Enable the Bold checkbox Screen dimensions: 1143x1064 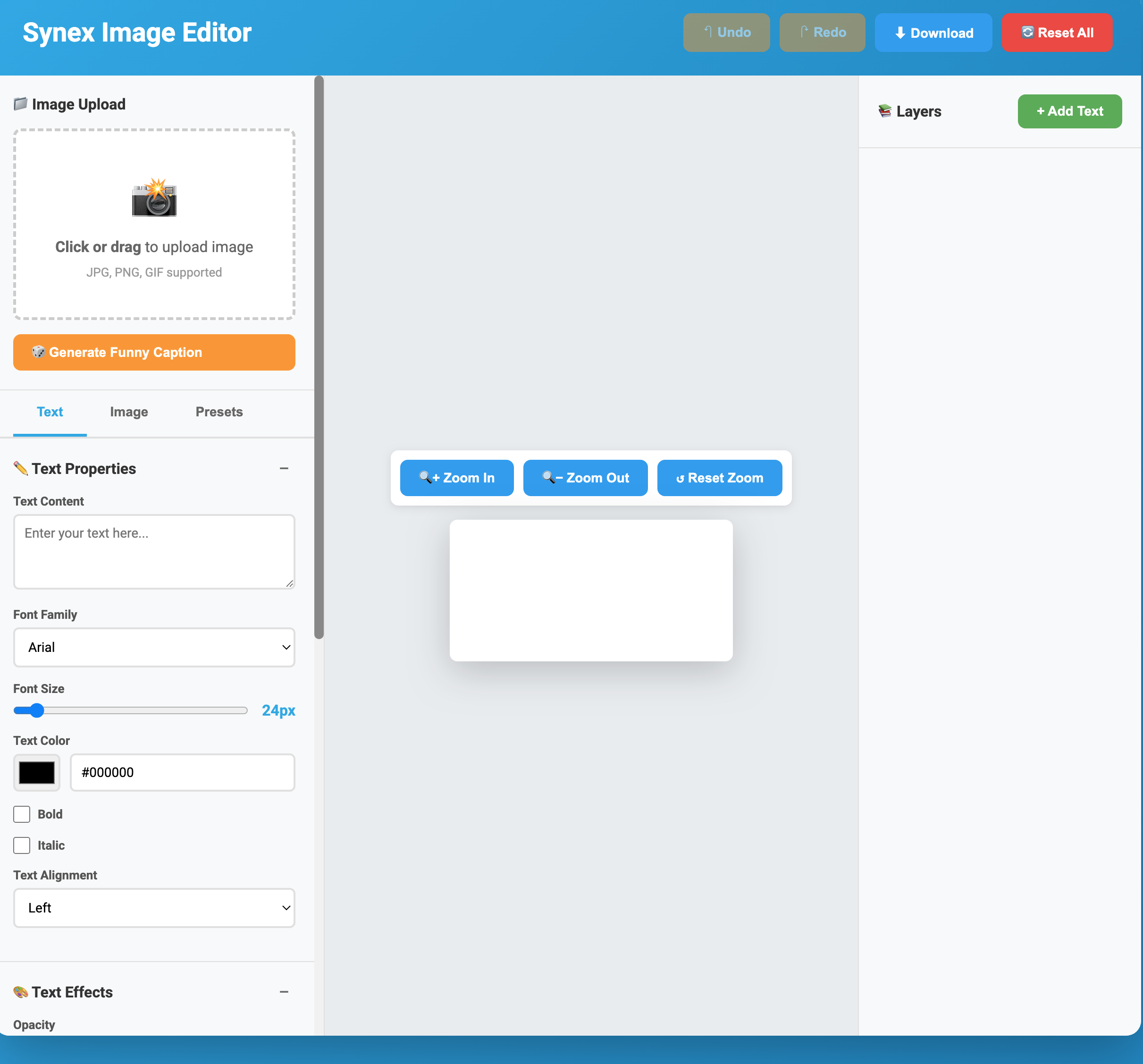(x=22, y=814)
